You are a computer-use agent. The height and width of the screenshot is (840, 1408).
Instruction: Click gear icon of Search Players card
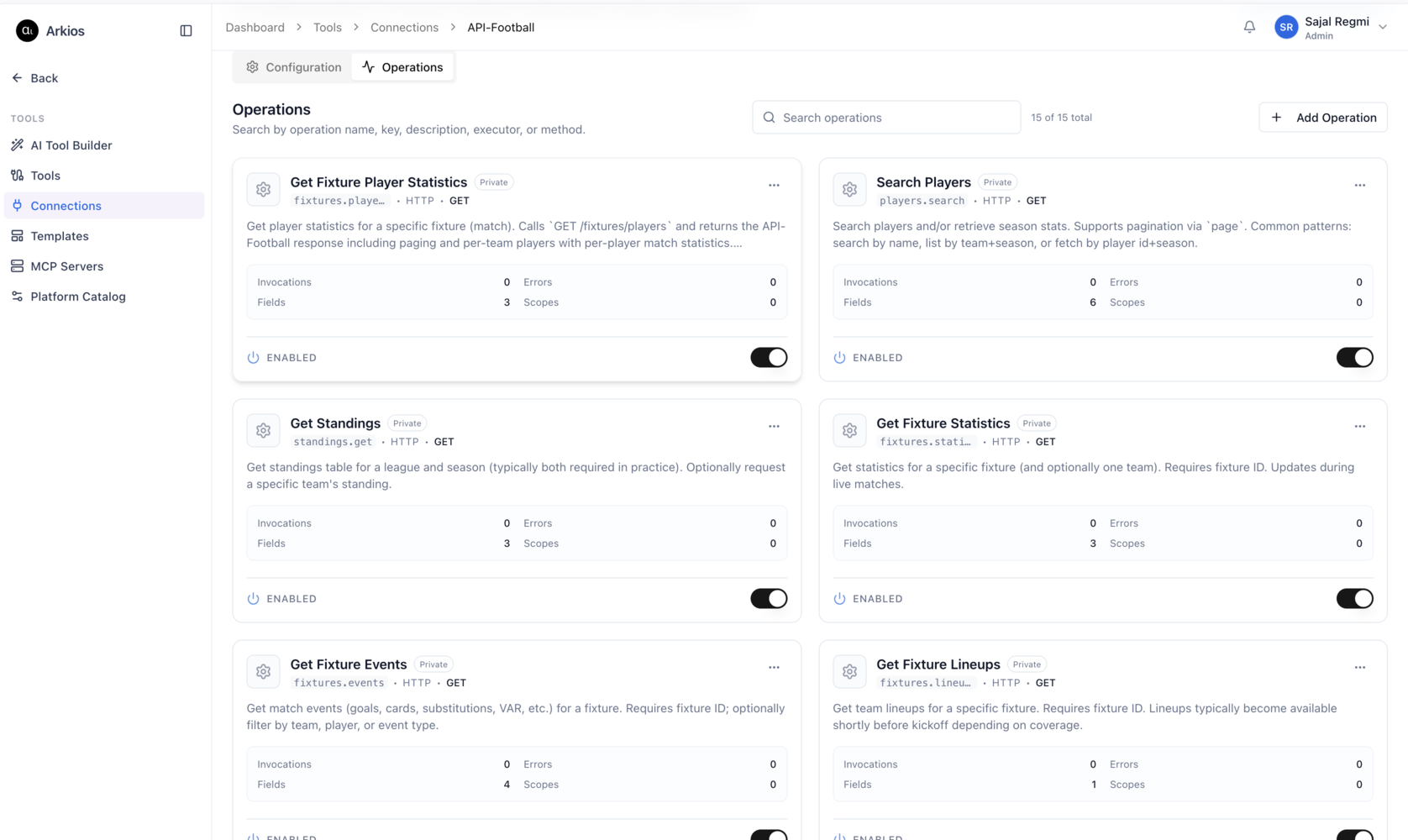click(x=849, y=190)
